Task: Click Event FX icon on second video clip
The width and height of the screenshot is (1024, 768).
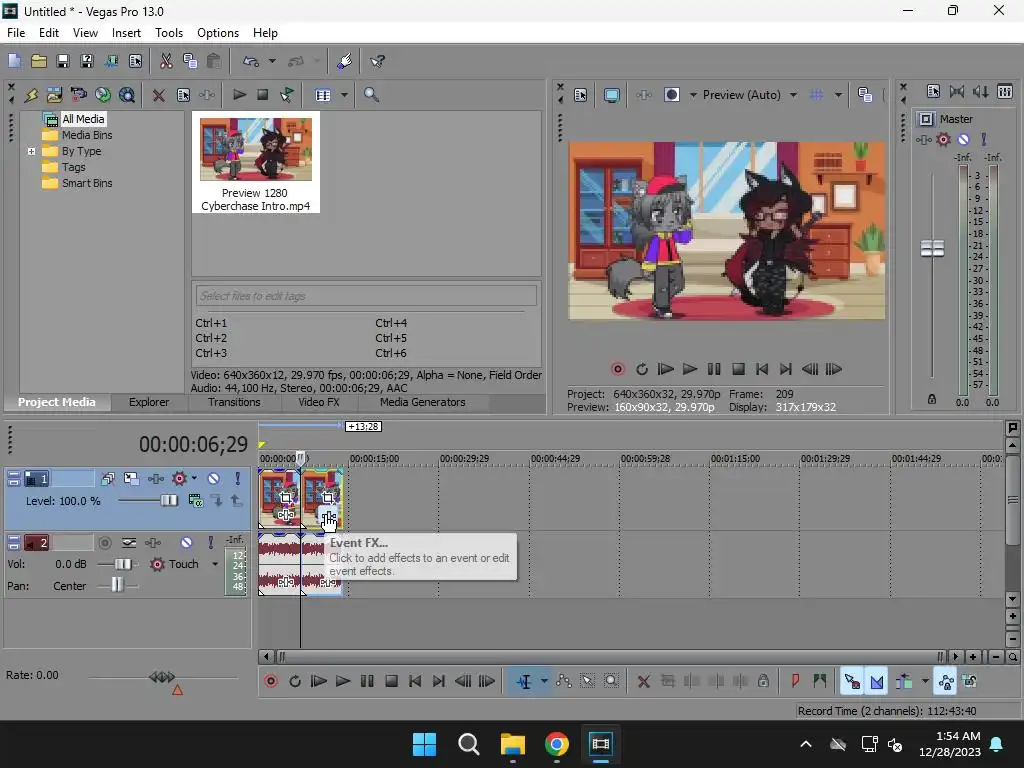Action: point(328,516)
